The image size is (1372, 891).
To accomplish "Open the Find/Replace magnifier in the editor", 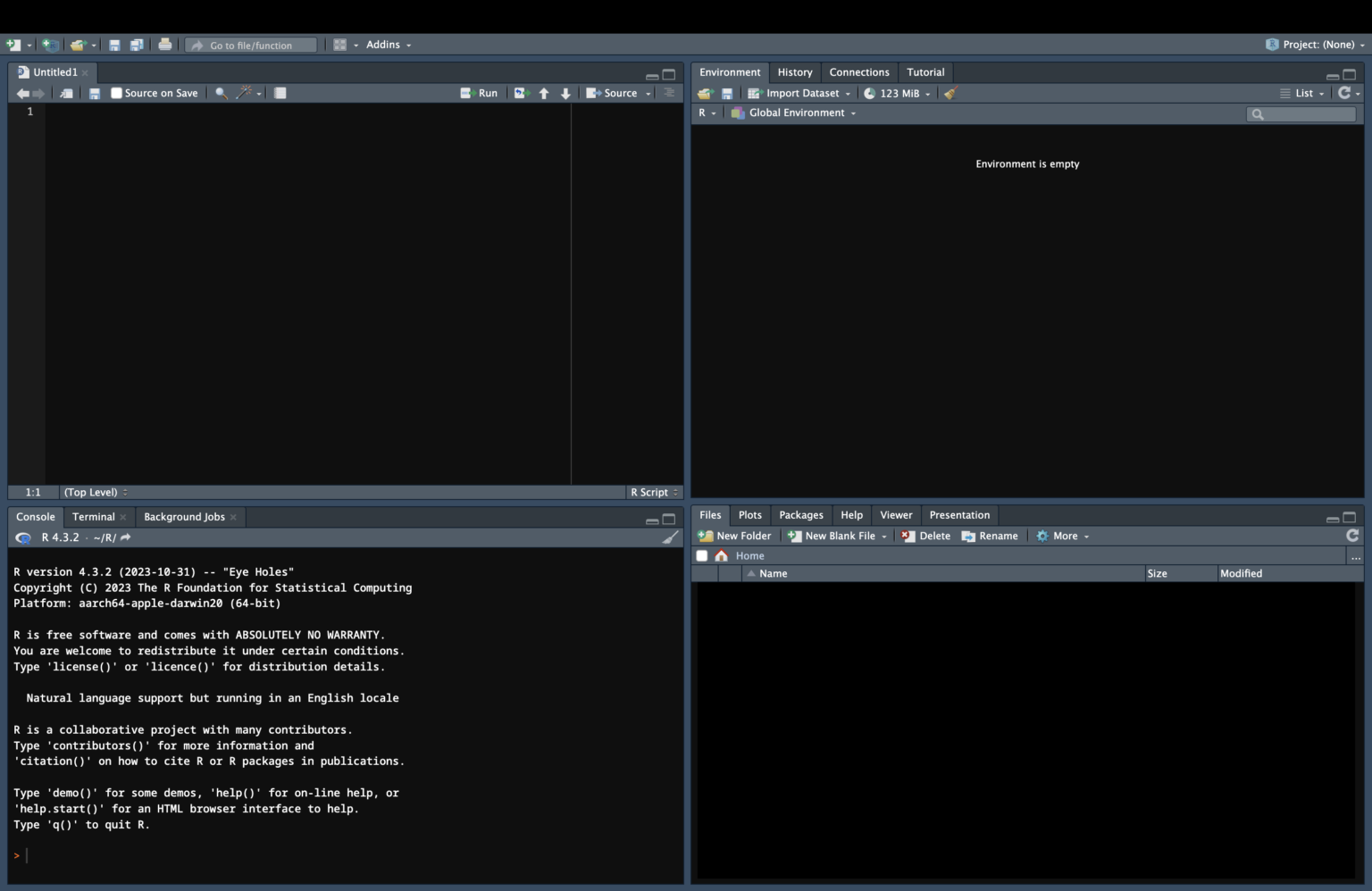I will coord(221,92).
